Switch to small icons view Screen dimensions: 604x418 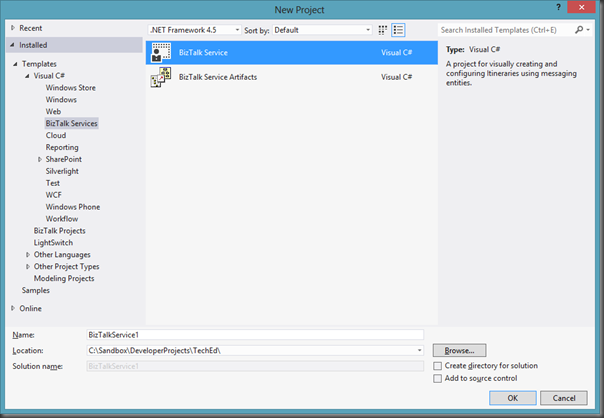pos(383,30)
